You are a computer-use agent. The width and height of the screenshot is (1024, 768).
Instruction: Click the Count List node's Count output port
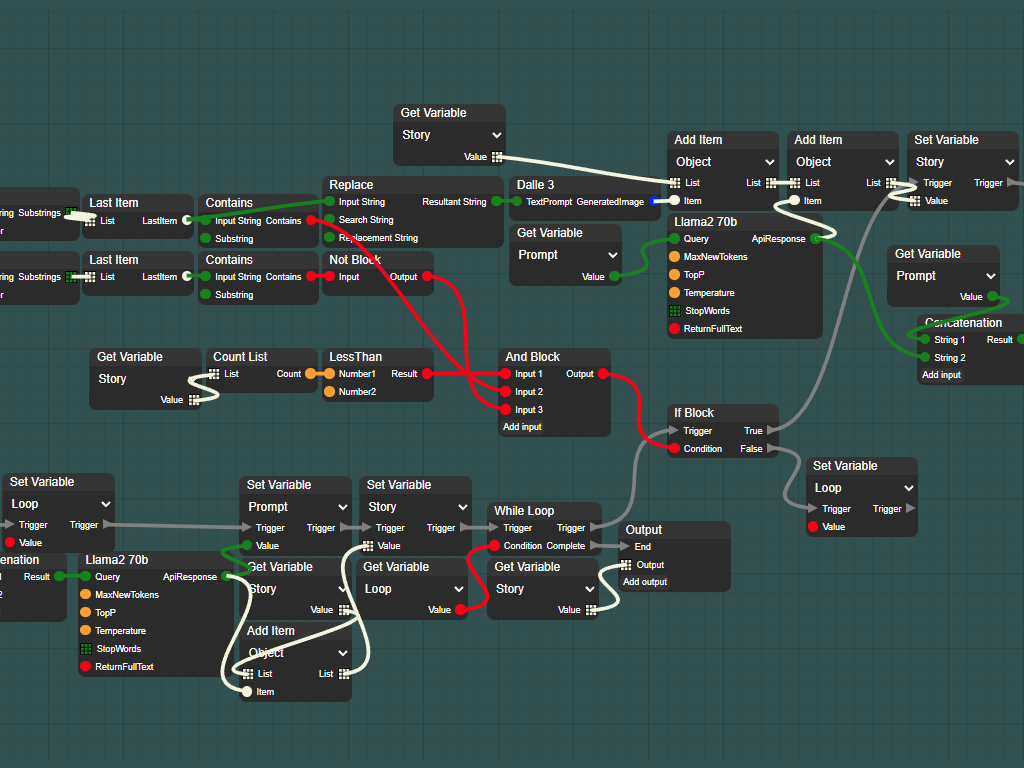[x=311, y=374]
